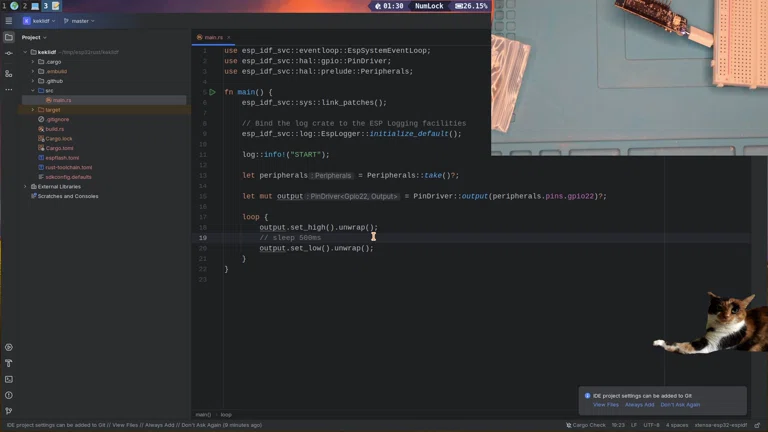Open the master branch dropdown
The width and height of the screenshot is (768, 432).
(79, 21)
